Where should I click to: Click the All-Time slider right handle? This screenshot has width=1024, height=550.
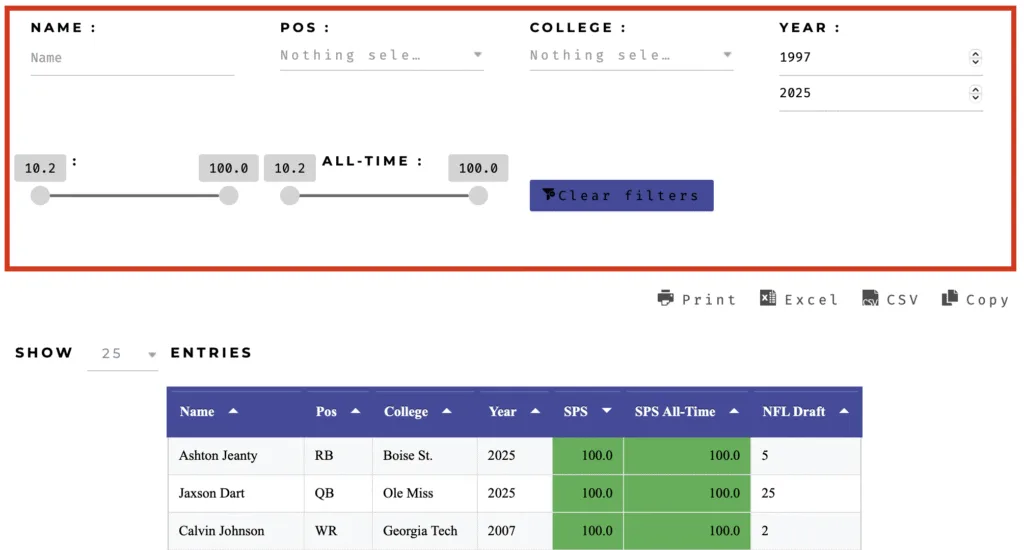[x=478, y=195]
